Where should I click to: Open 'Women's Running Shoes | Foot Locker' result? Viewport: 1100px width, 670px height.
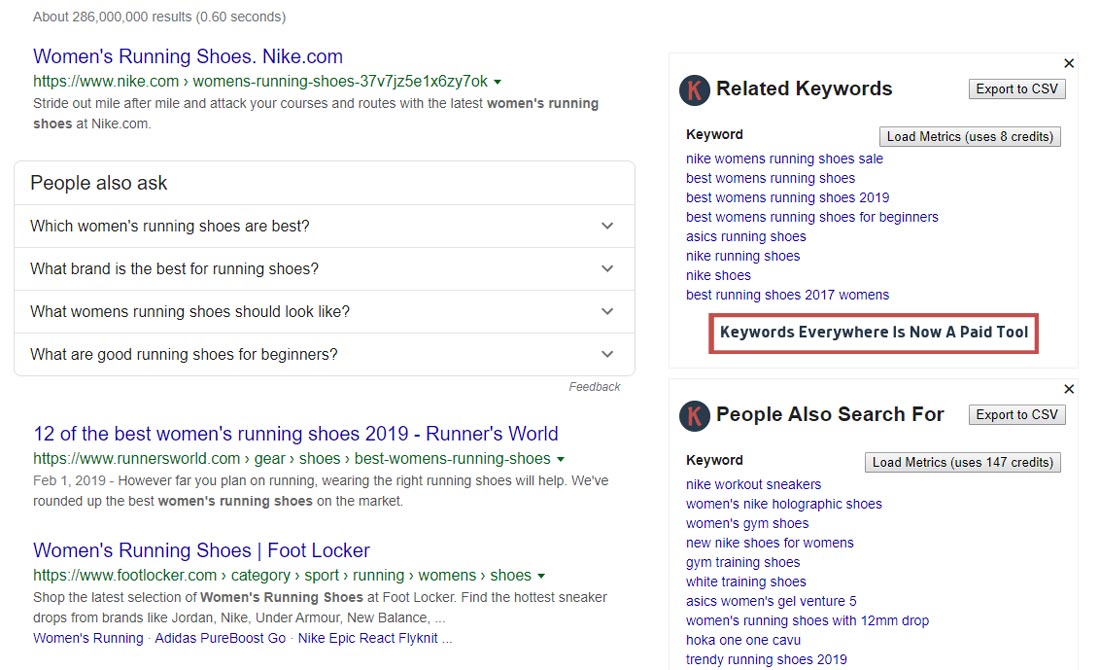click(x=201, y=550)
